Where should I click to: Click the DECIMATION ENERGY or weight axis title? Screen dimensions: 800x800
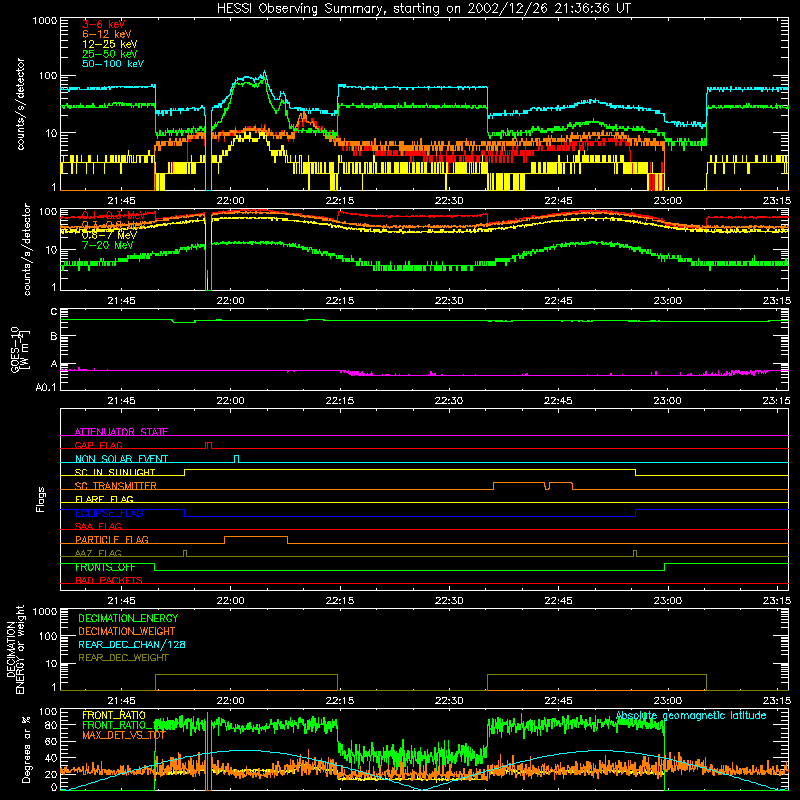click(15, 649)
